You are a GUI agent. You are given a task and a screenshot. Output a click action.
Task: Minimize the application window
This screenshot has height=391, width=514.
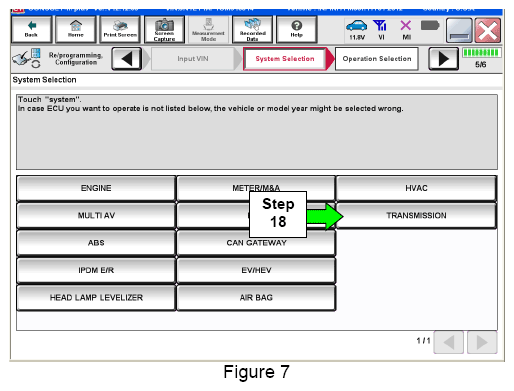459,30
